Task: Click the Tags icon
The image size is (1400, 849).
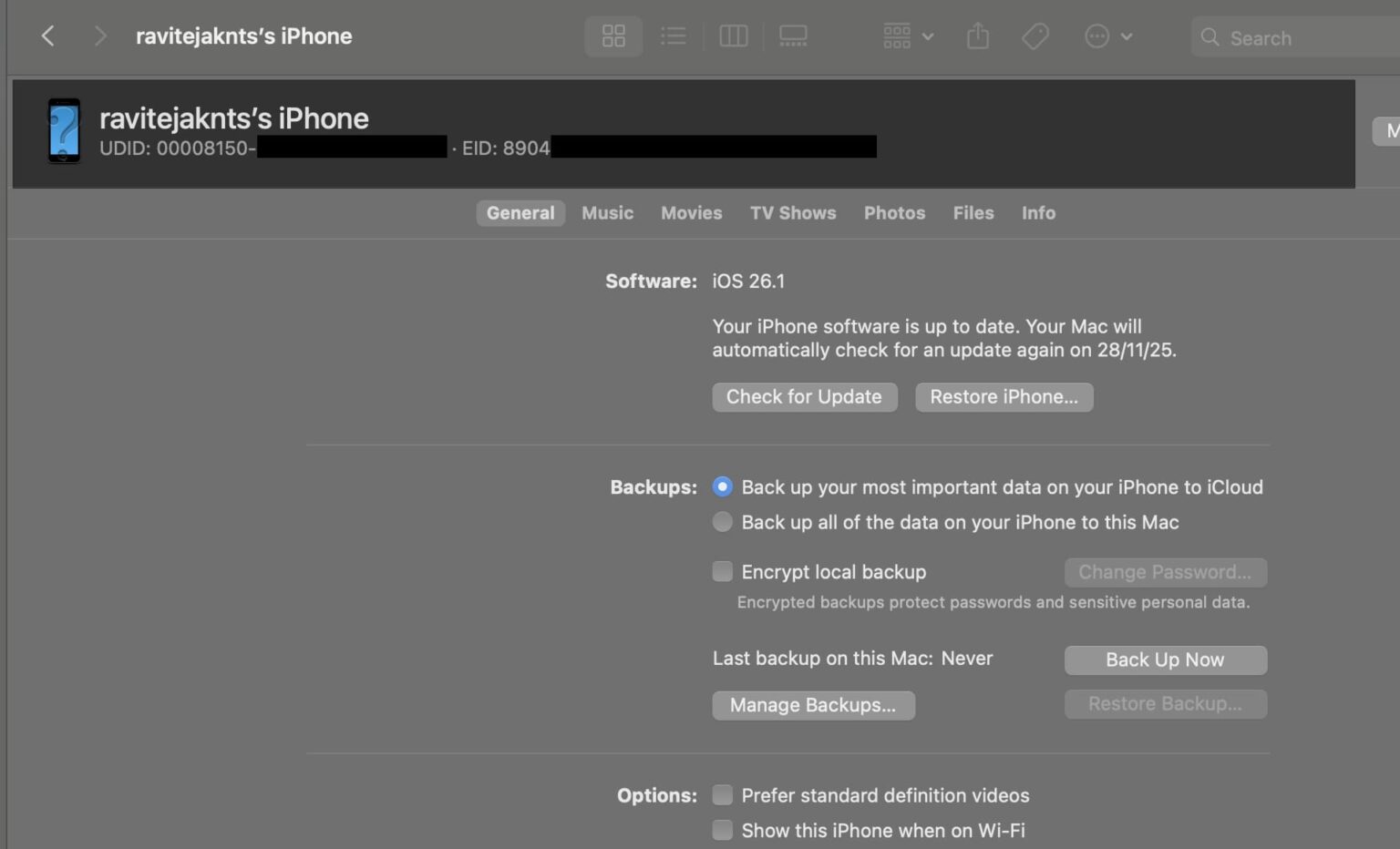Action: pyautogui.click(x=1035, y=36)
